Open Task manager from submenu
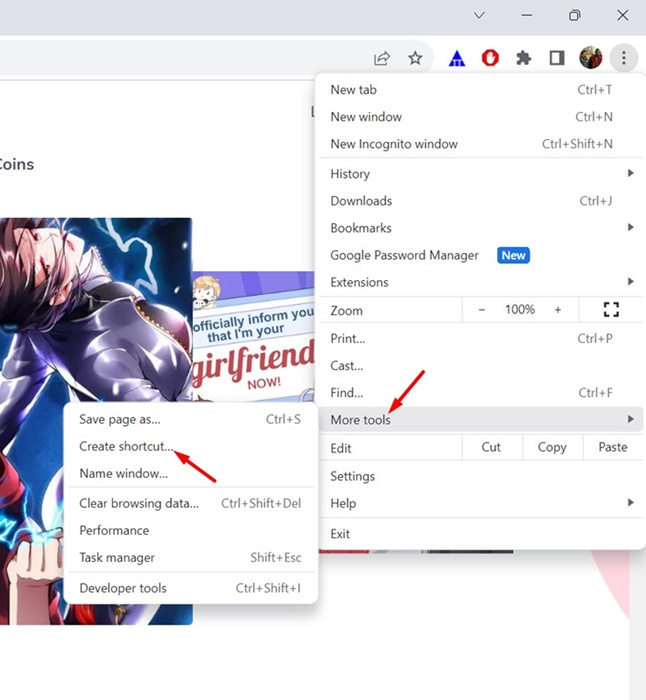This screenshot has width=646, height=700. coord(191,558)
